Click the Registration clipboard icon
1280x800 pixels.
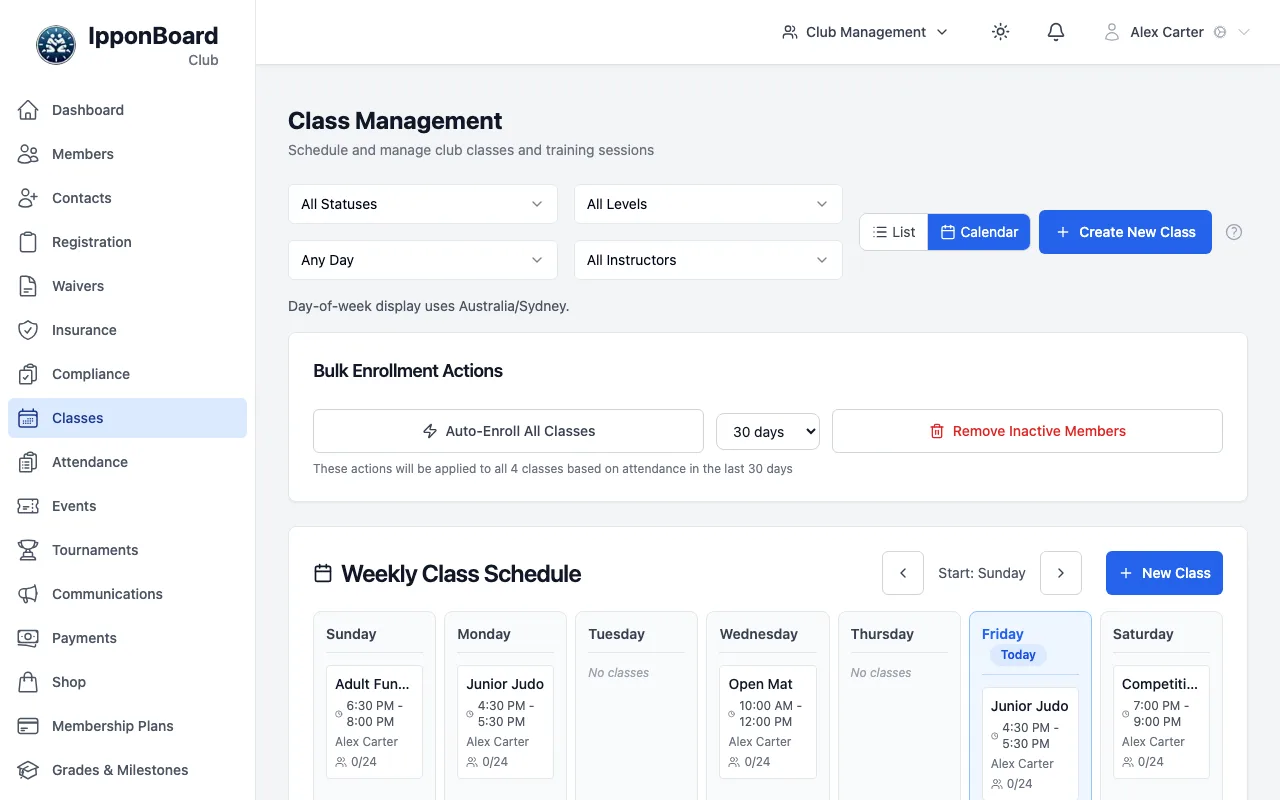click(28, 242)
